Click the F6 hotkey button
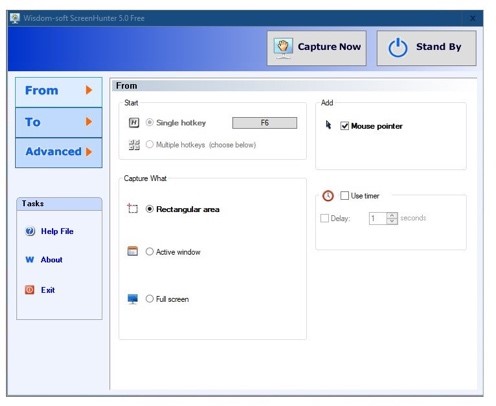 coord(264,123)
